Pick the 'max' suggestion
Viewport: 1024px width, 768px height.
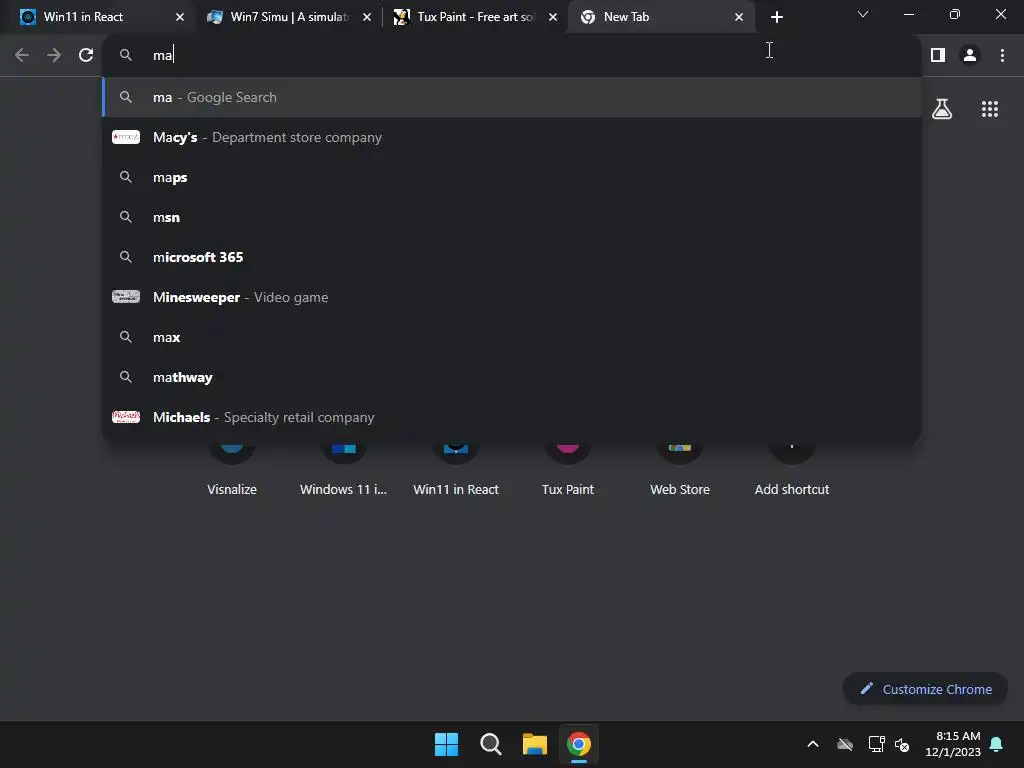pyautogui.click(x=511, y=337)
